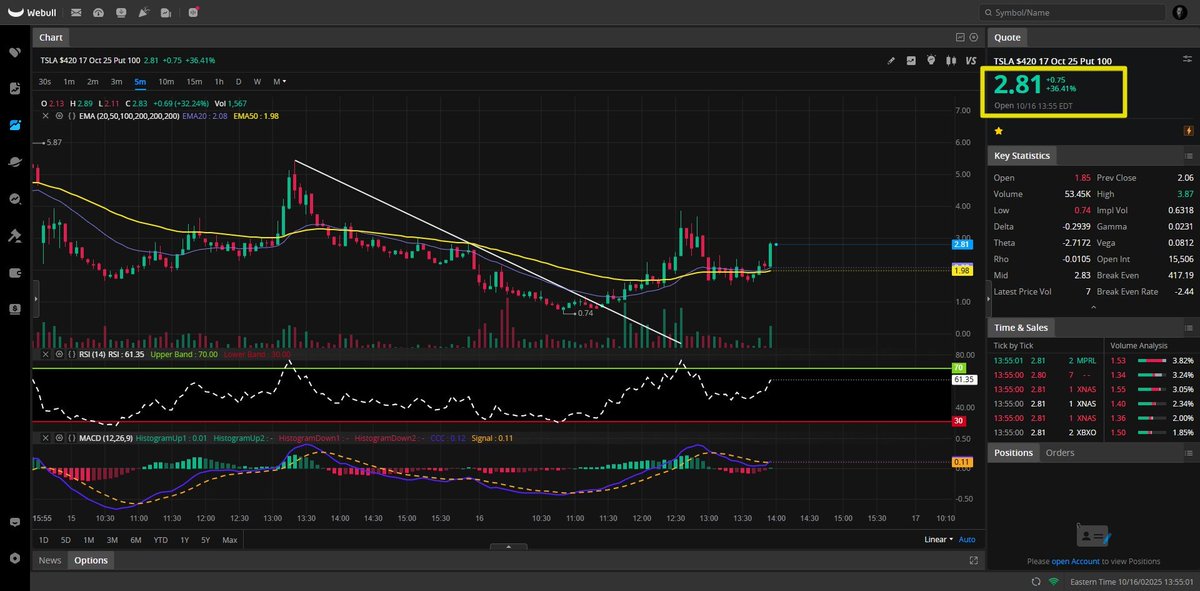Select the drawing pencil tool on chart

[x=892, y=60]
